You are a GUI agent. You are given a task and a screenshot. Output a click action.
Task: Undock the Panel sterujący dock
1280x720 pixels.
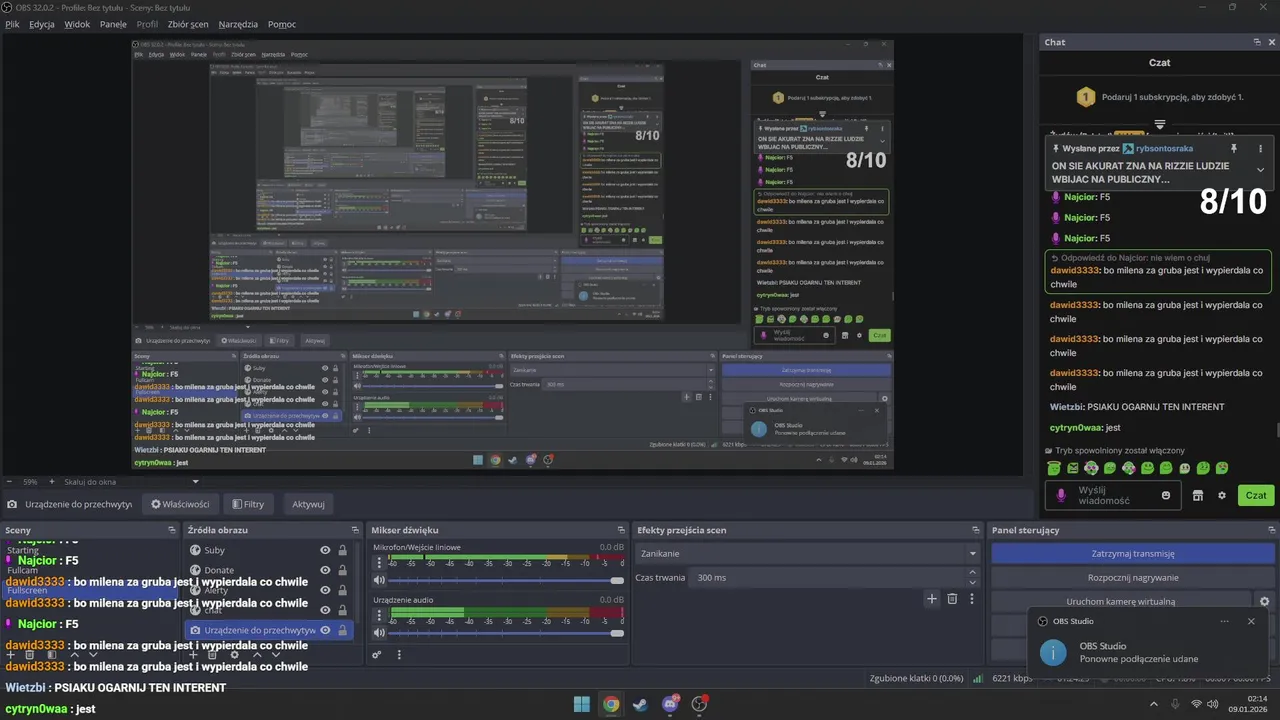(1270, 530)
